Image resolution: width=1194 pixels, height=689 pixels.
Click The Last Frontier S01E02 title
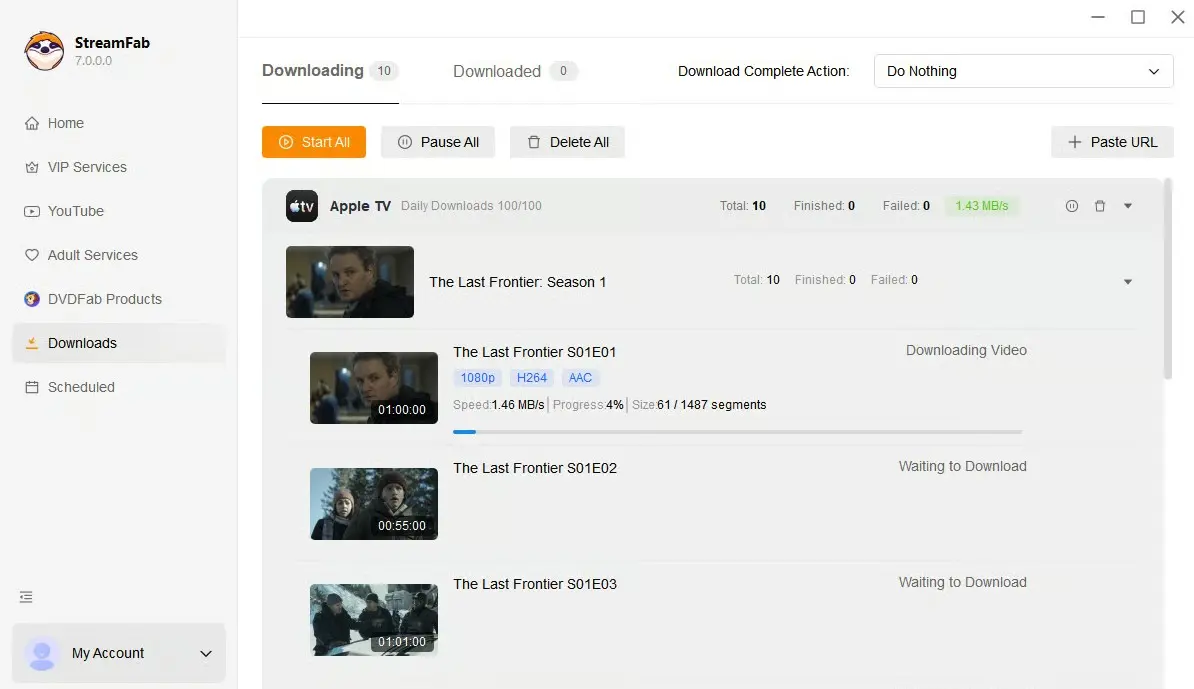535,468
